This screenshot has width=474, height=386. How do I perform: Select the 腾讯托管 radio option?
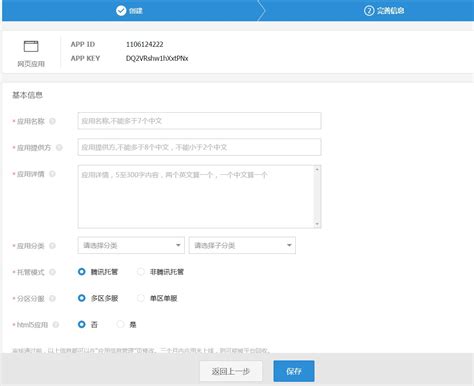[x=82, y=272]
